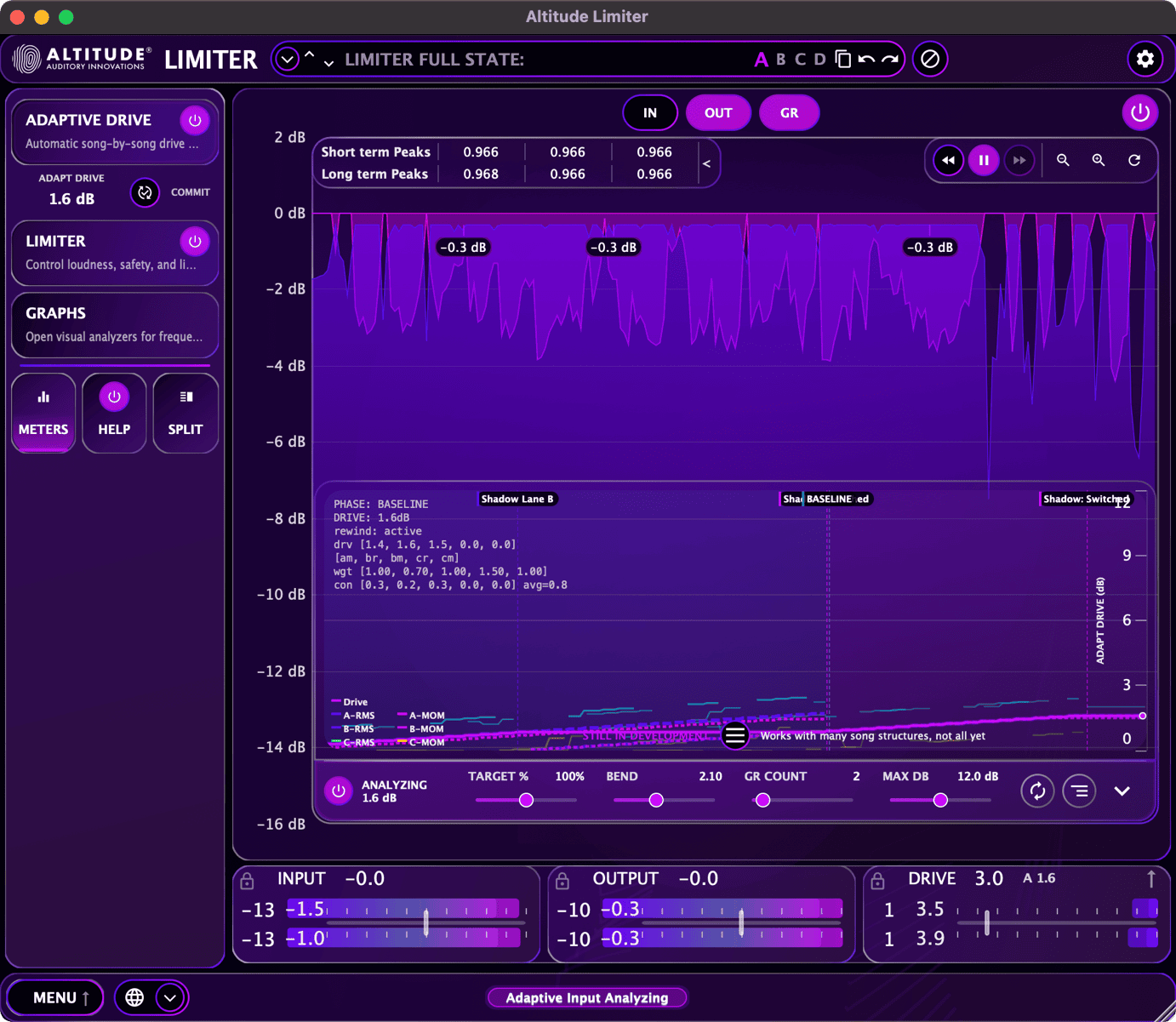
Task: Click the COMMIT label
Action: (x=191, y=192)
